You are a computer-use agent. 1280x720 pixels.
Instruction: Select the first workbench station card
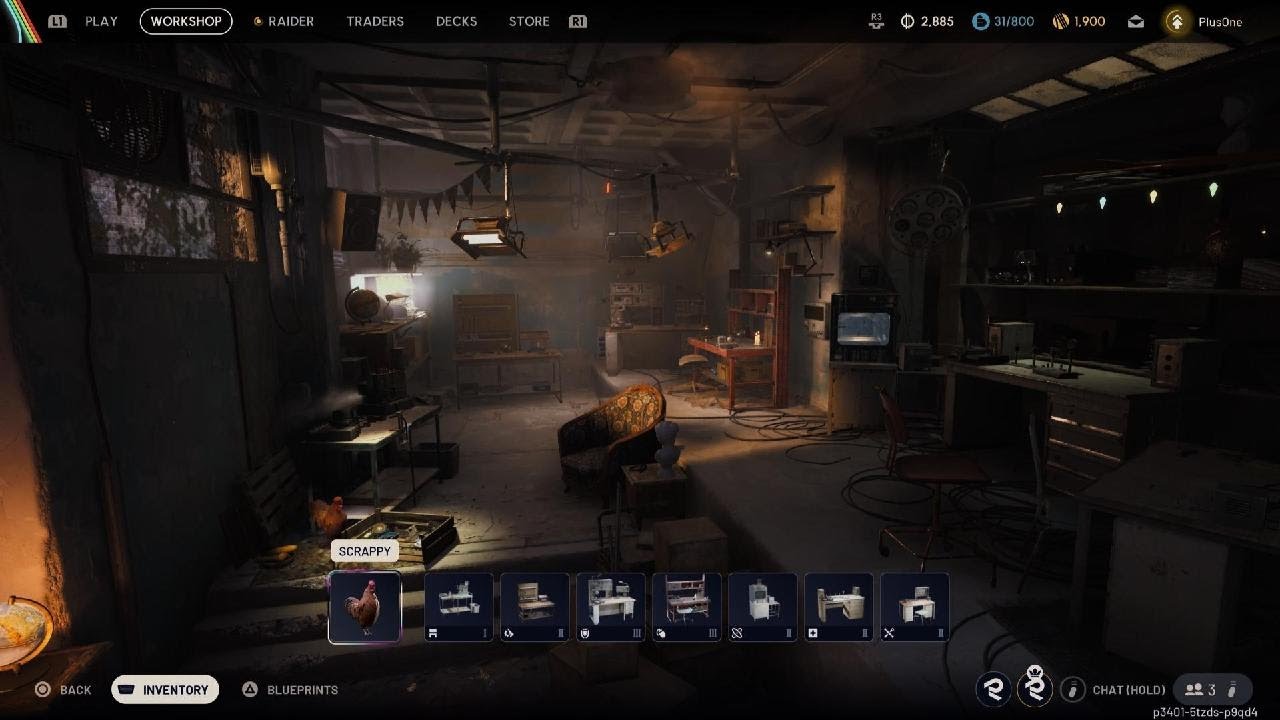tap(459, 607)
